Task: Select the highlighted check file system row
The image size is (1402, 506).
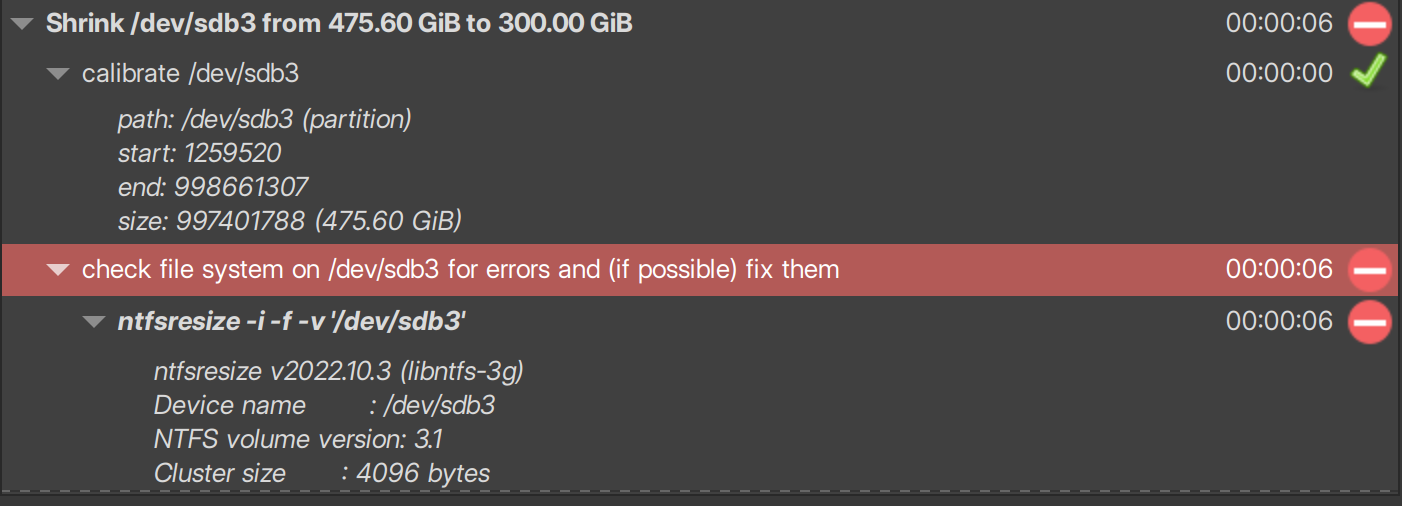Action: 700,270
